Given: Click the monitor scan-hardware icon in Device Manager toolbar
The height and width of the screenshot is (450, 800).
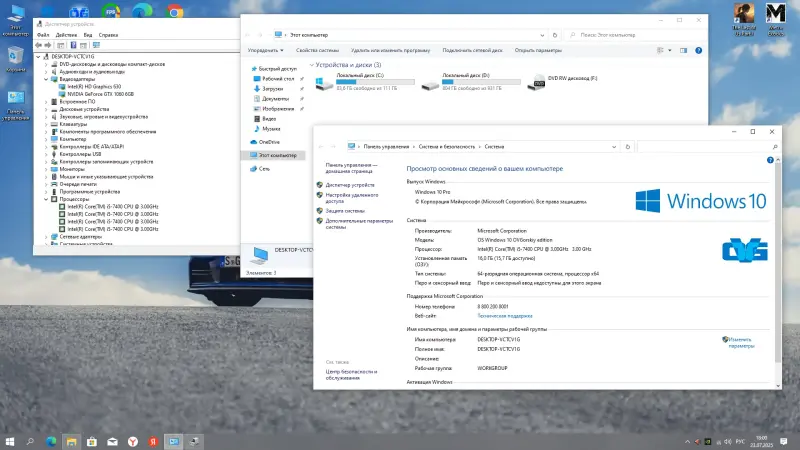Looking at the screenshot, I should [96, 45].
